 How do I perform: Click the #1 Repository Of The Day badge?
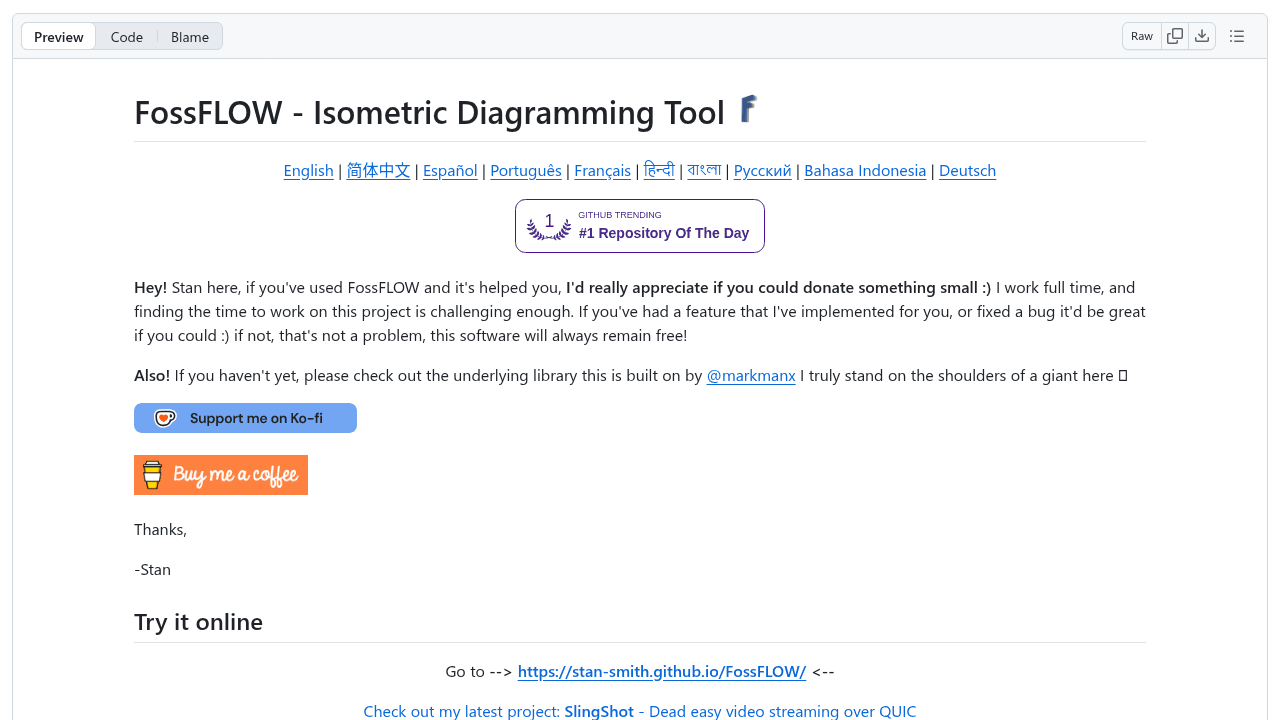(664, 233)
